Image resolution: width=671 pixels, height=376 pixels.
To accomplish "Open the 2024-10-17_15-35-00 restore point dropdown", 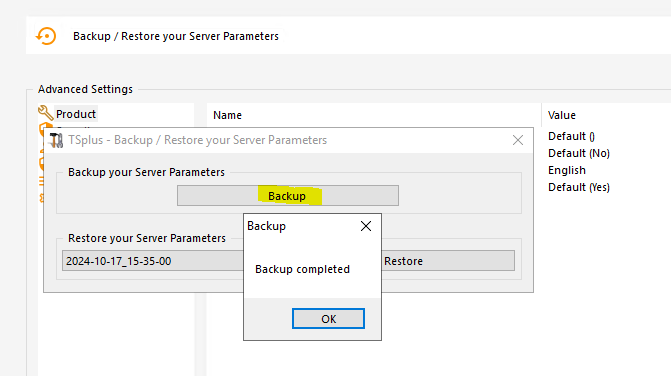I will click(x=153, y=261).
